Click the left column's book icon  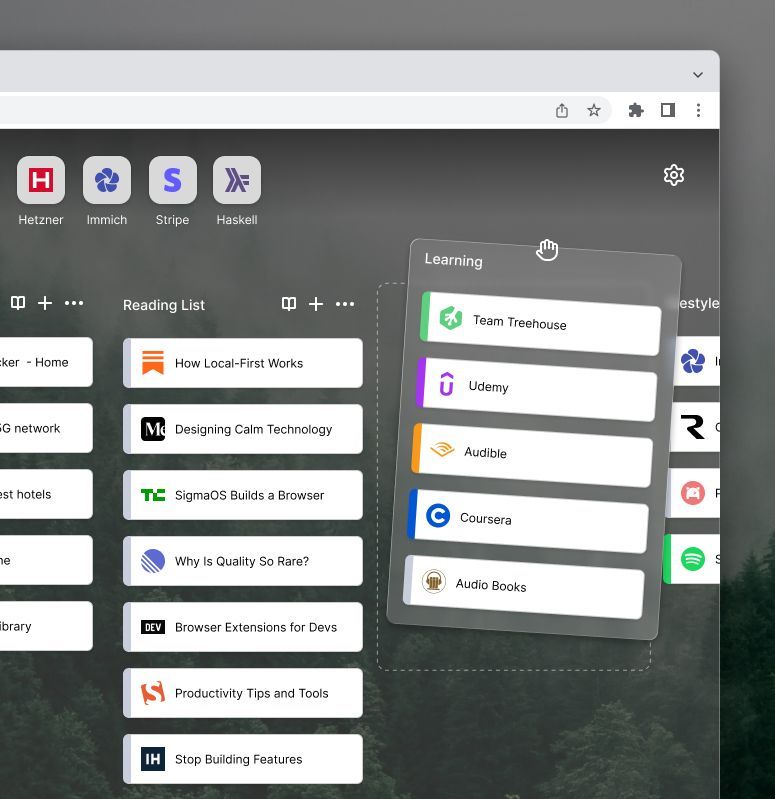(x=18, y=303)
